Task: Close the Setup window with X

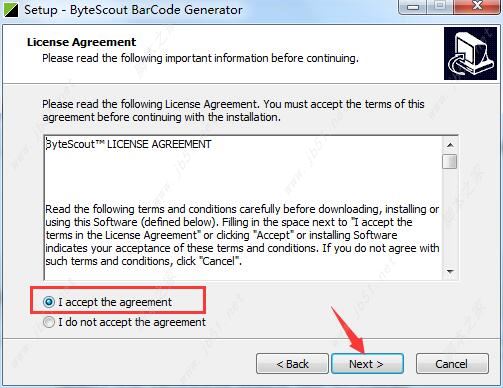Action: pyautogui.click(x=477, y=6)
